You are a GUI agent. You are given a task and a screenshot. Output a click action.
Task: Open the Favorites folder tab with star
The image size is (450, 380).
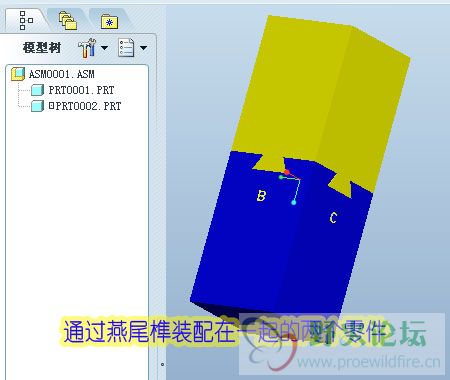tap(109, 22)
